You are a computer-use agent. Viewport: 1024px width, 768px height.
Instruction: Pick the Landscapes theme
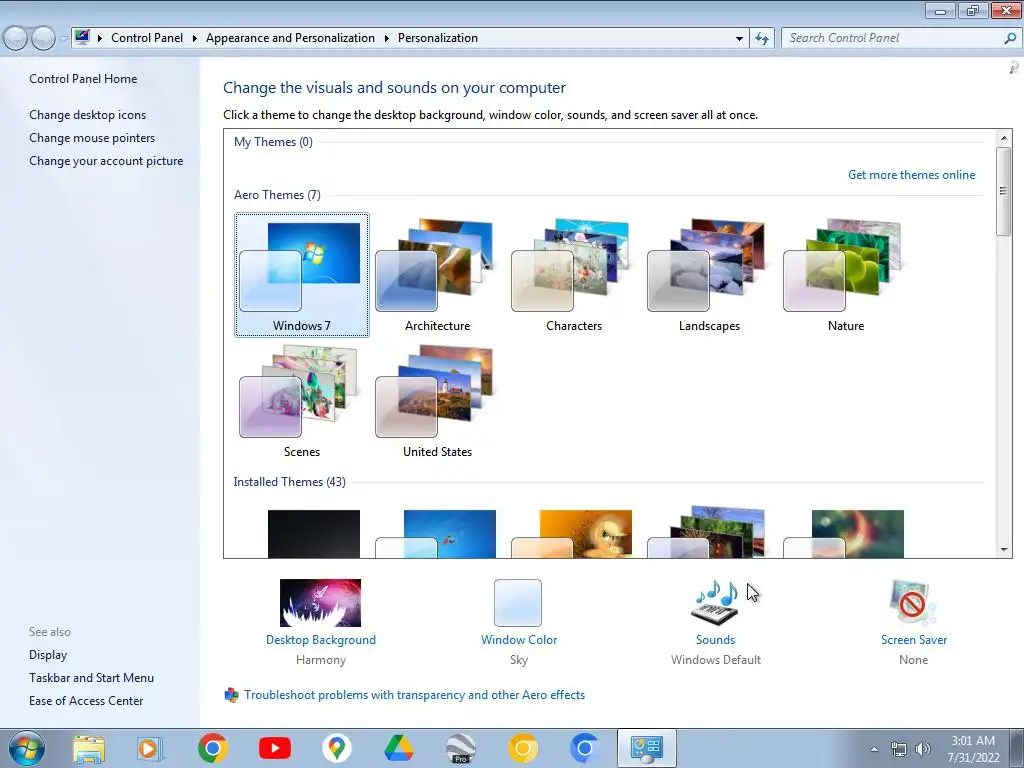click(x=709, y=275)
